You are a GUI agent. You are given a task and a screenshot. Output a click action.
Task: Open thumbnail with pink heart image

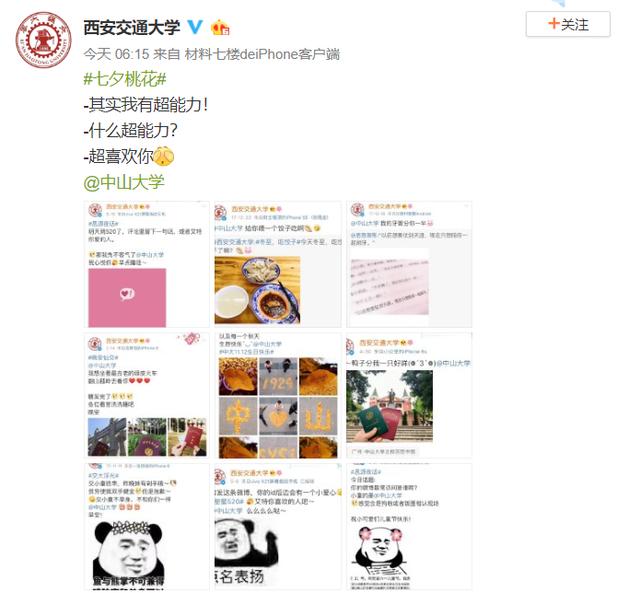pos(147,264)
